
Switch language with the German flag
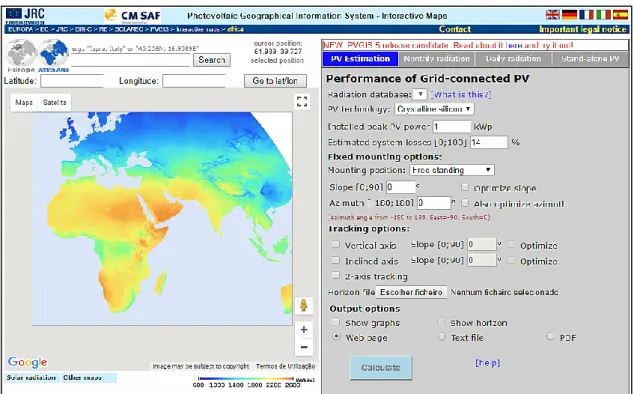(569, 15)
